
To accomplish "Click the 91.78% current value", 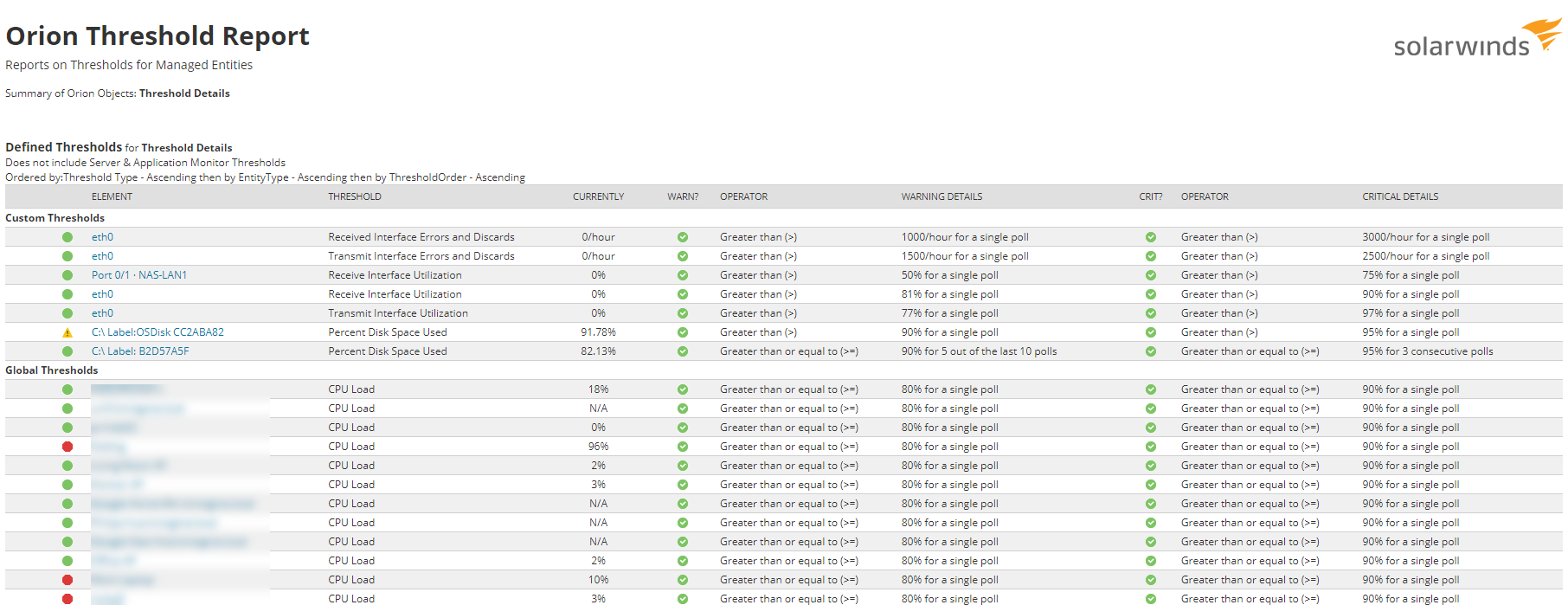I will 598,332.
